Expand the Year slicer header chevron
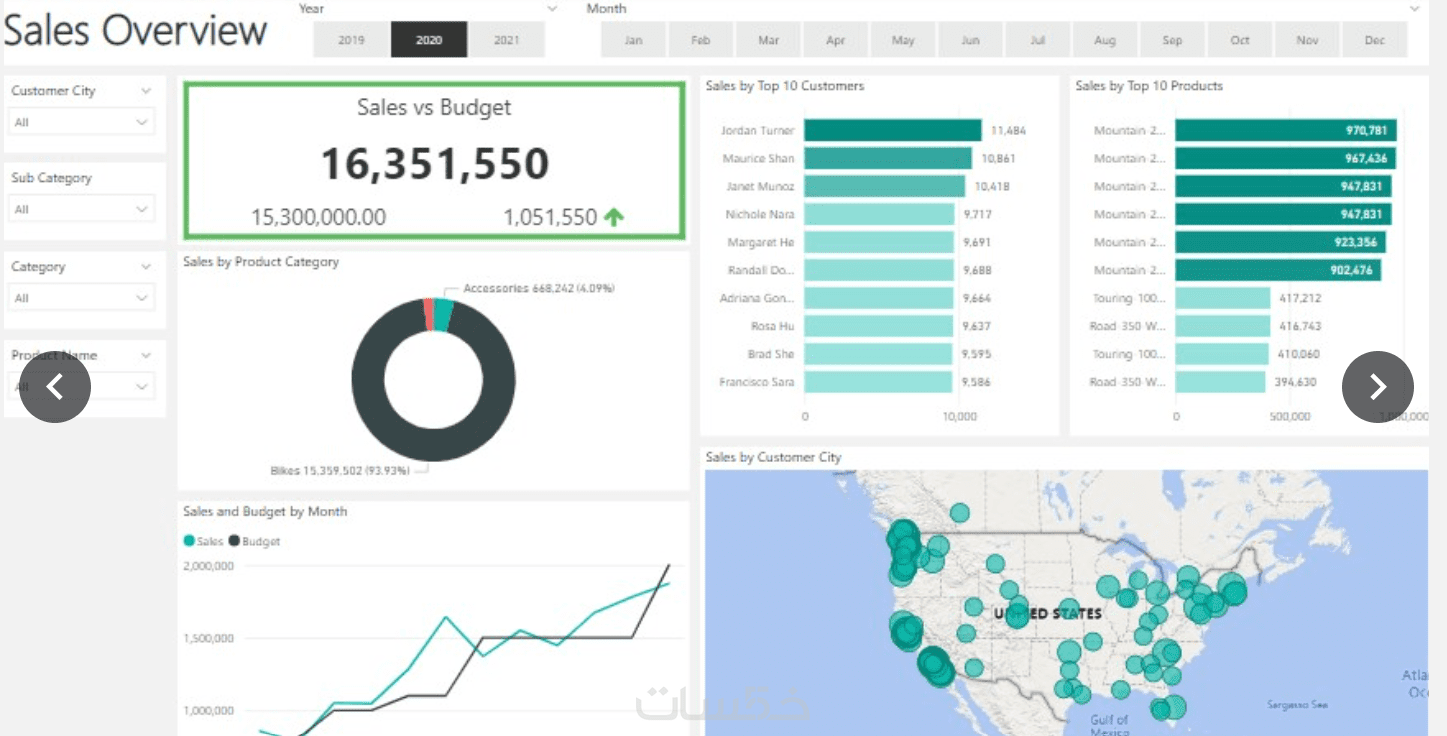The image size is (1447, 736). coord(552,8)
